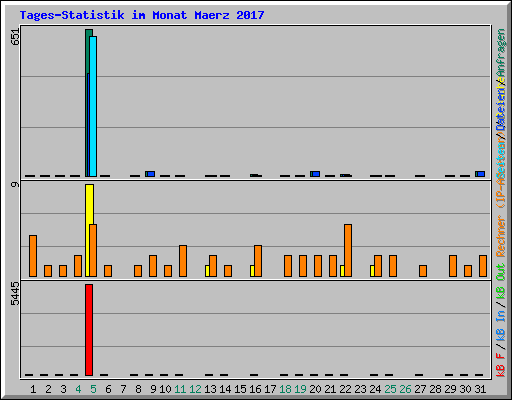The height and width of the screenshot is (400, 512).
Task: Click the green day label "18"
Action: [x=285, y=389]
